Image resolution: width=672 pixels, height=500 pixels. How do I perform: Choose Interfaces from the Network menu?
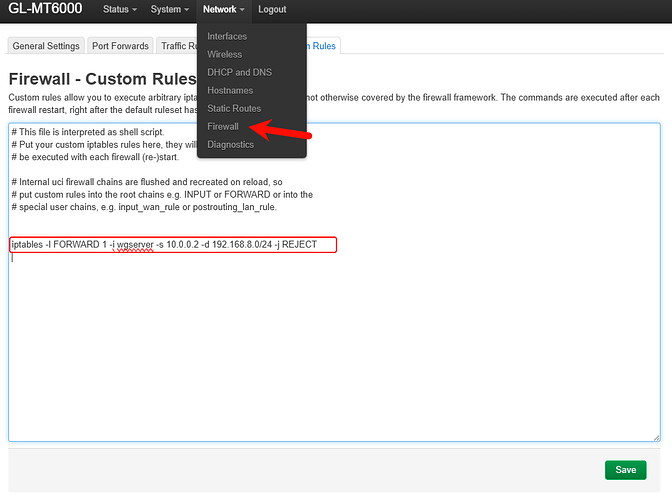tap(227, 37)
